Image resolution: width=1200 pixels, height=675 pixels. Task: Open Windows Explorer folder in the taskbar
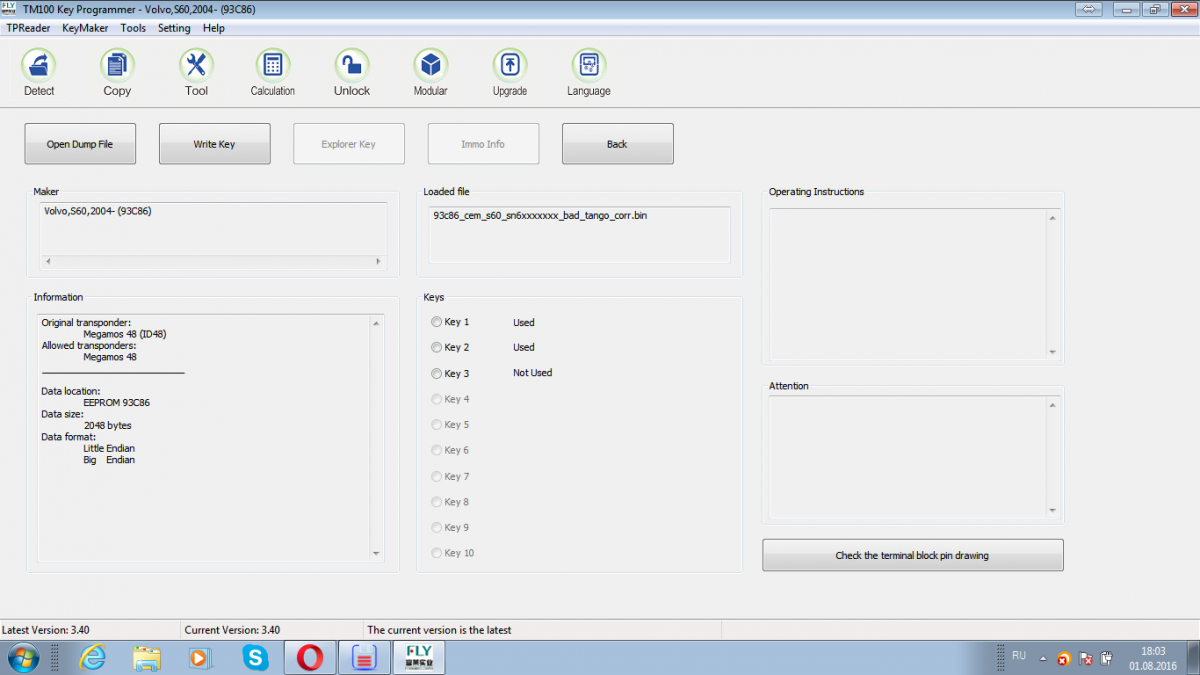(147, 658)
